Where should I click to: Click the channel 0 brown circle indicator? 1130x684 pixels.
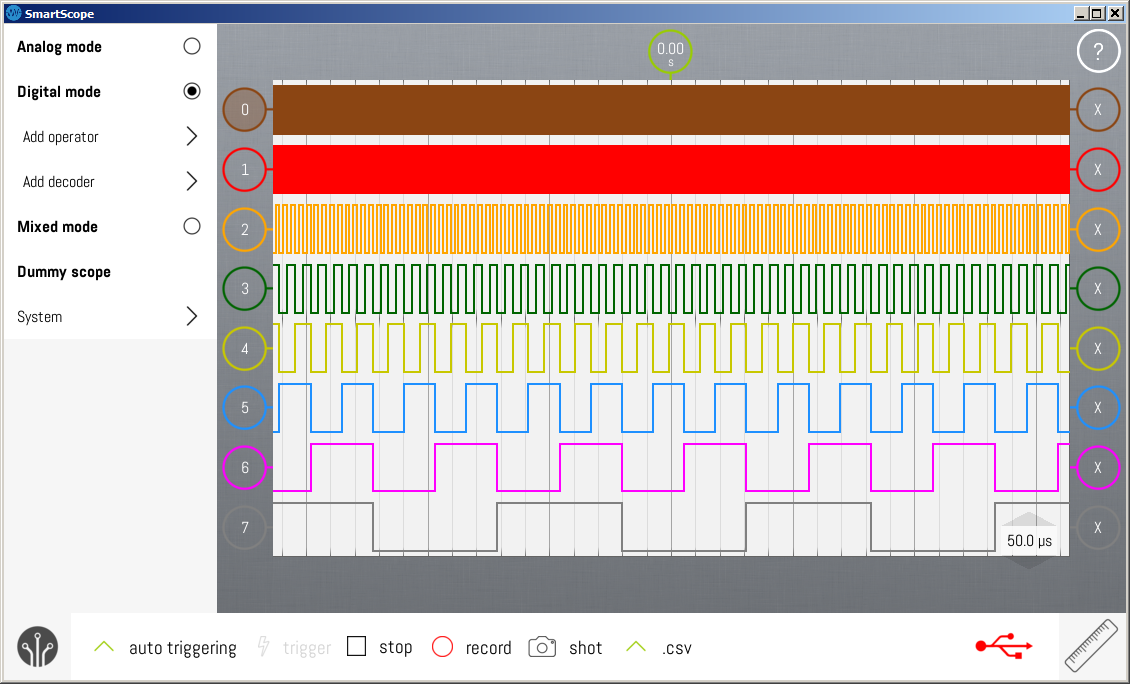245,110
